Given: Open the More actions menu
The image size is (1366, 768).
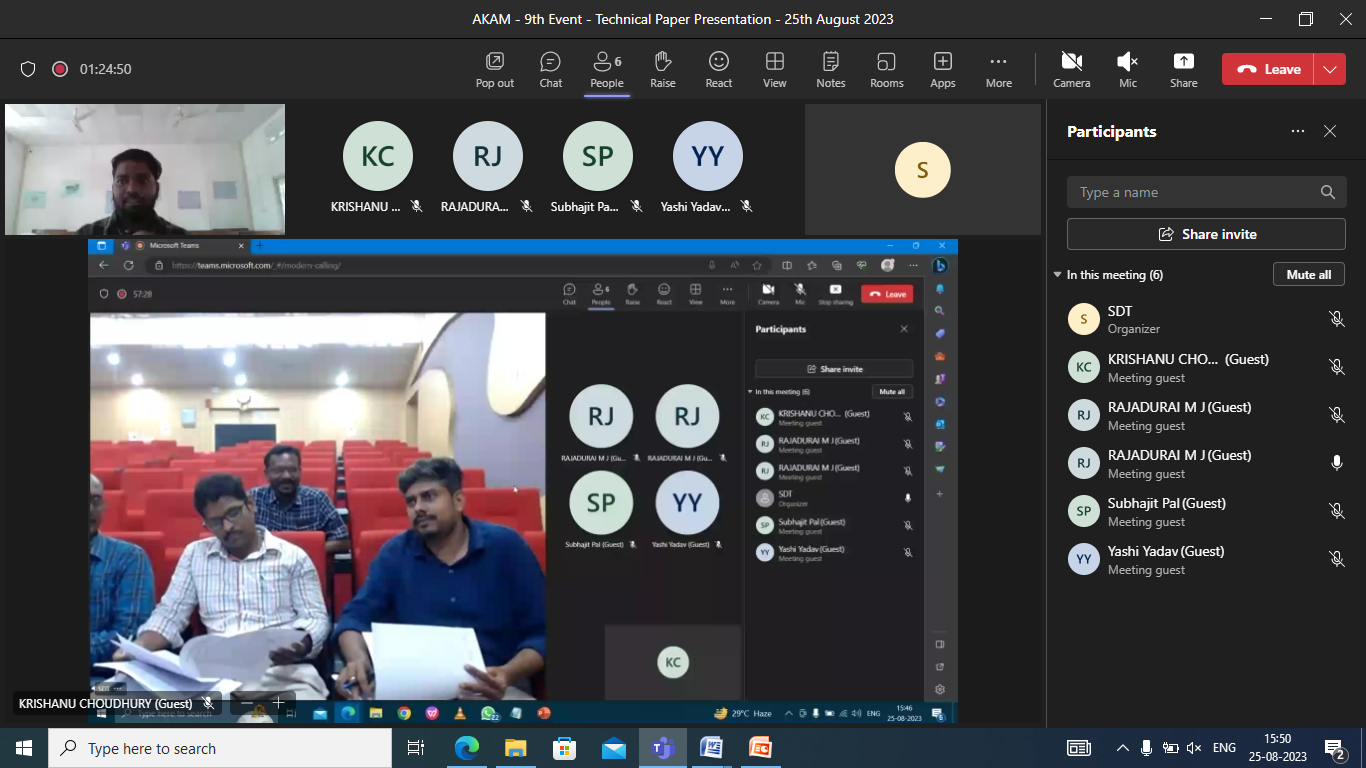Looking at the screenshot, I should tap(998, 69).
